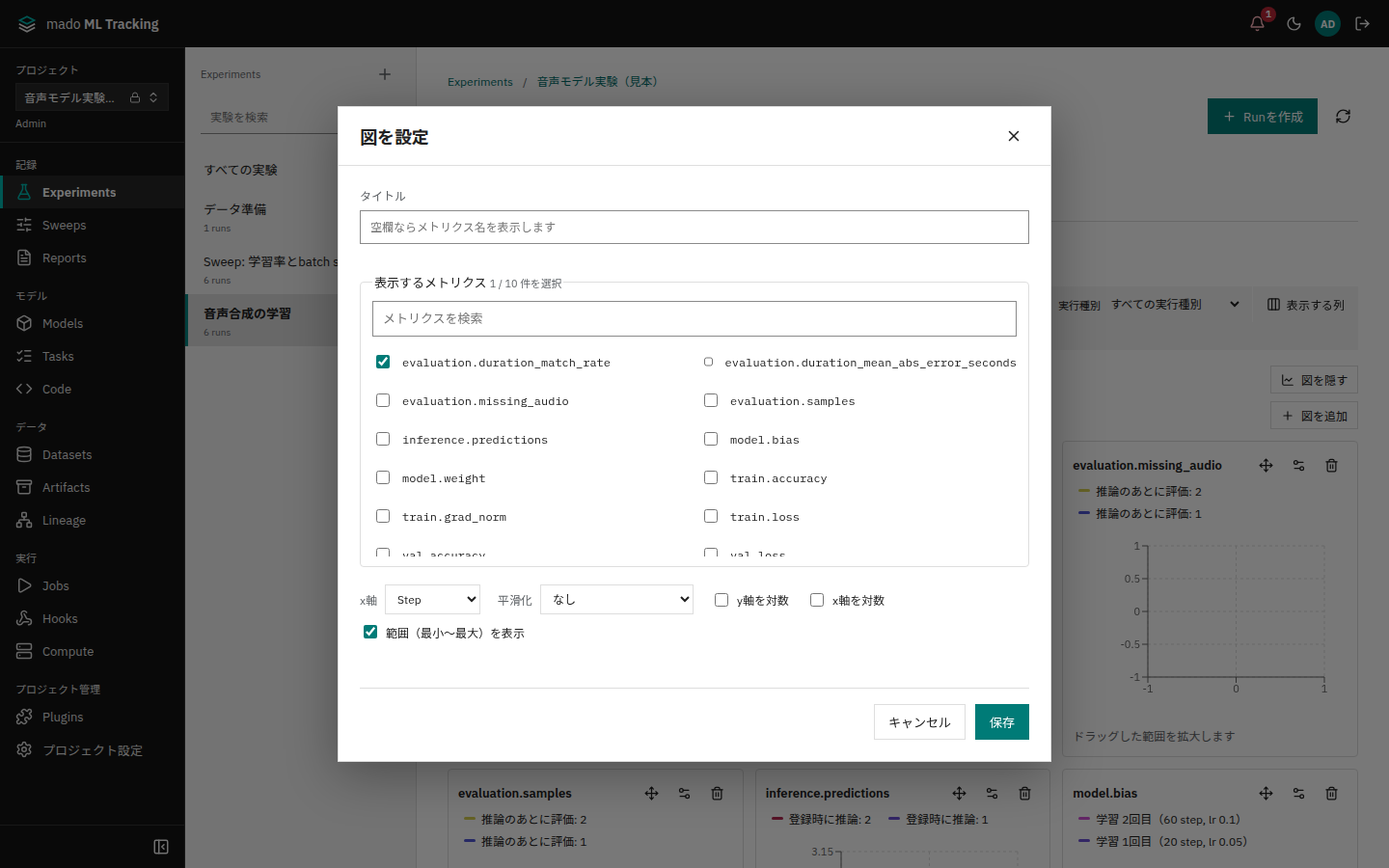Open settings of evaluation.missing_audio chart
Screen dimensions: 1389x868
pos(1299,466)
